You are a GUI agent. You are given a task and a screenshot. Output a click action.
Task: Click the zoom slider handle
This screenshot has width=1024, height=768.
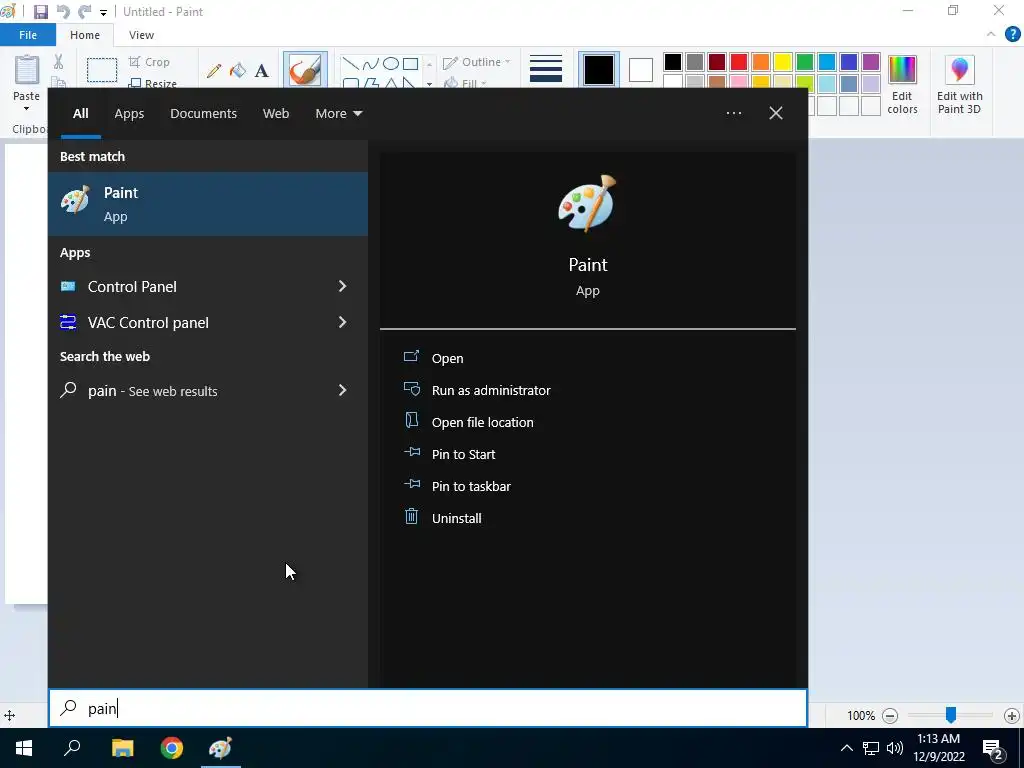click(951, 715)
